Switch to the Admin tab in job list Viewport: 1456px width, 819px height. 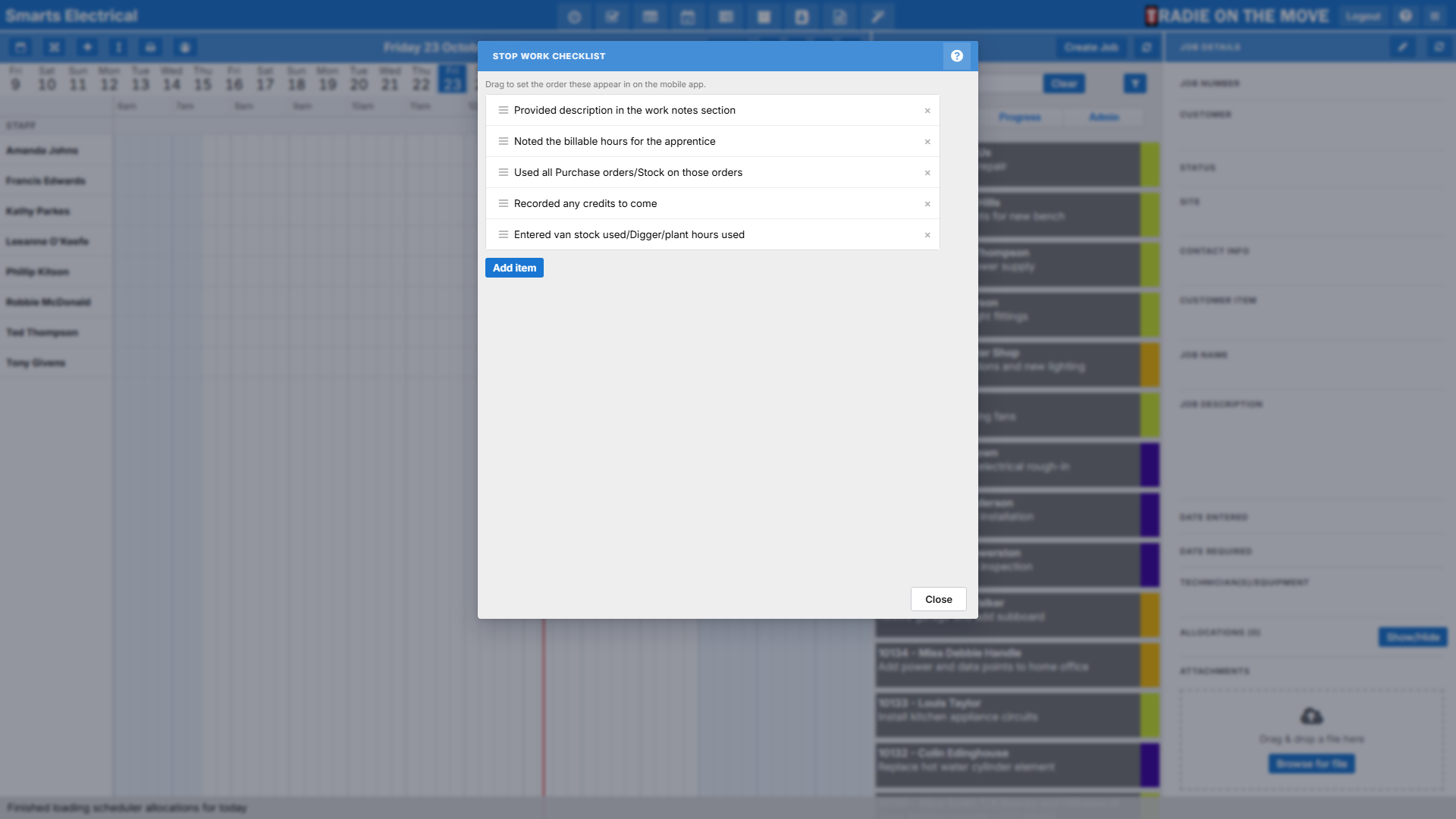1104,117
